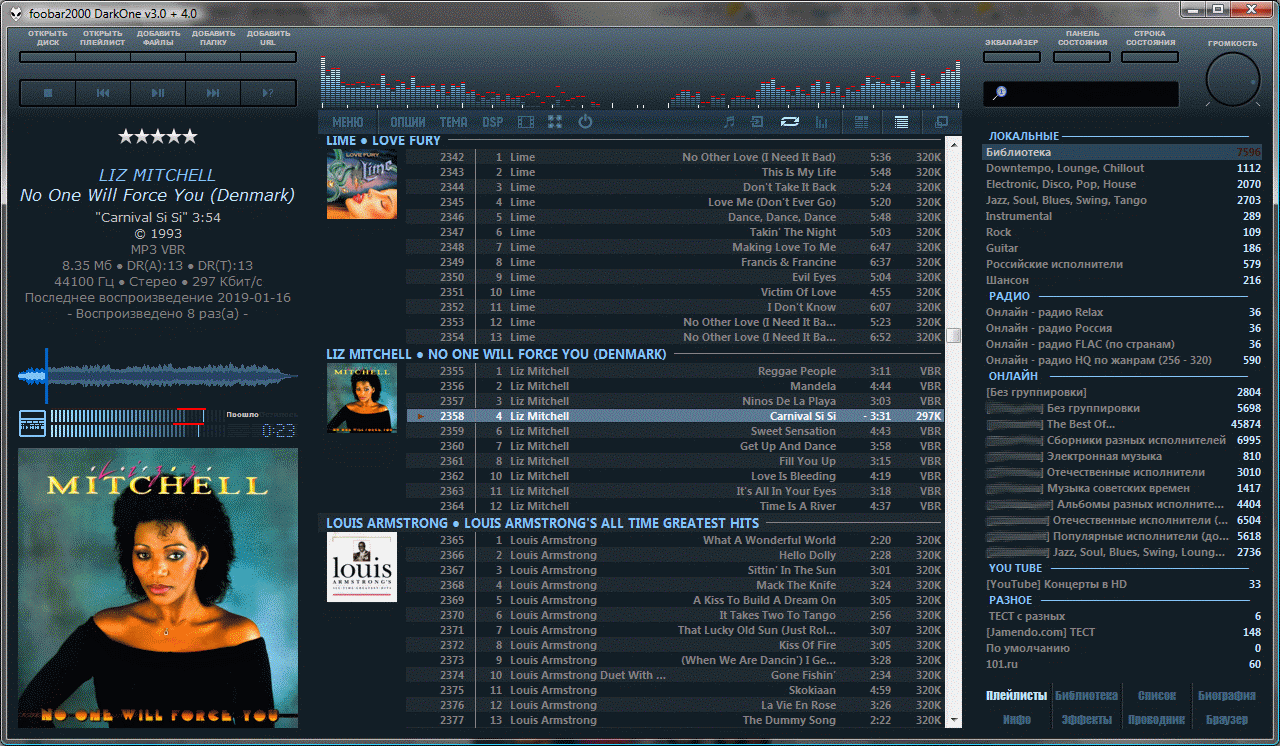Collapse the РАЗНОЕ section header
The width and height of the screenshot is (1280, 746).
[x=1011, y=600]
